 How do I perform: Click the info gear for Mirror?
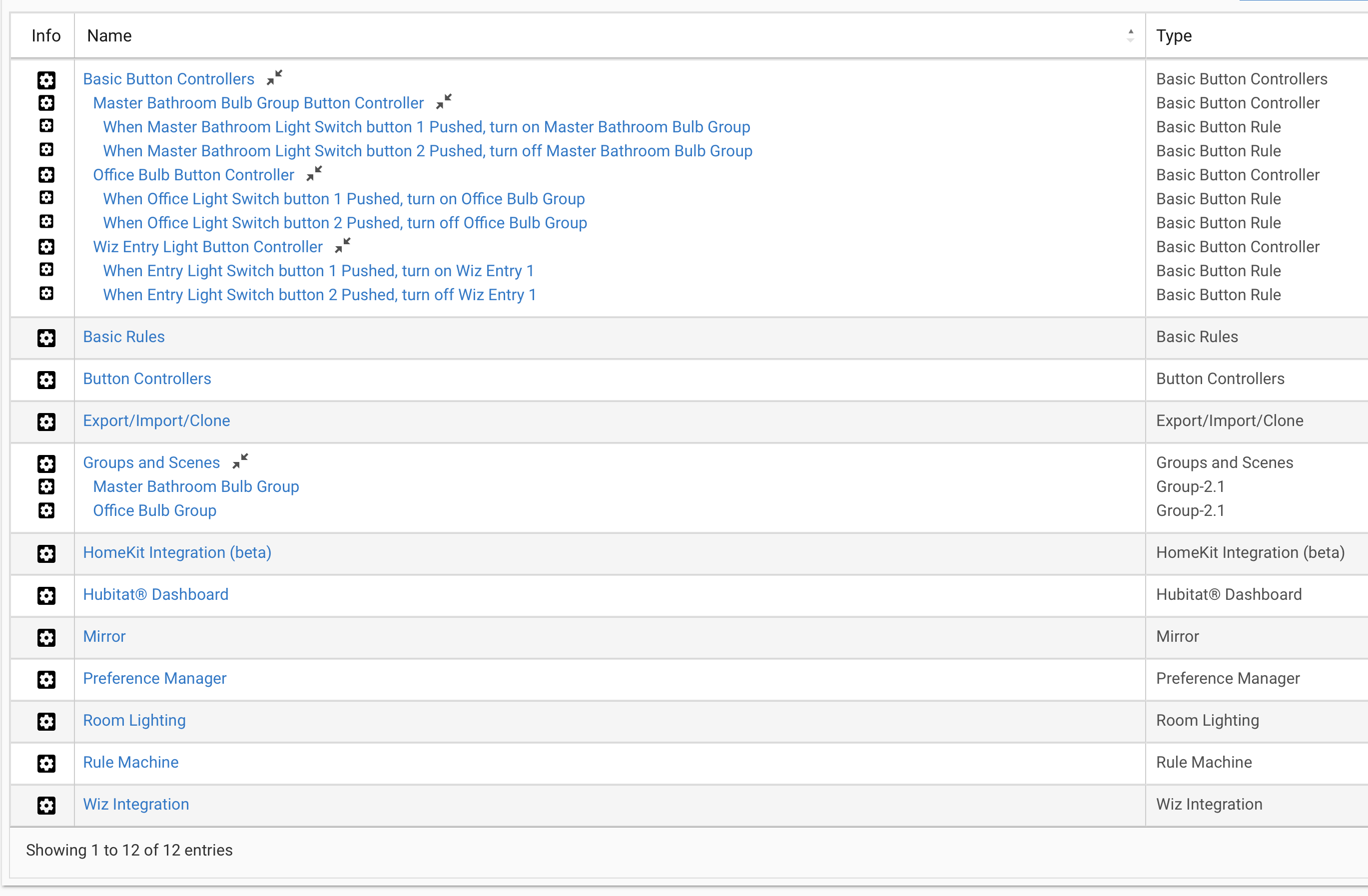(x=46, y=637)
